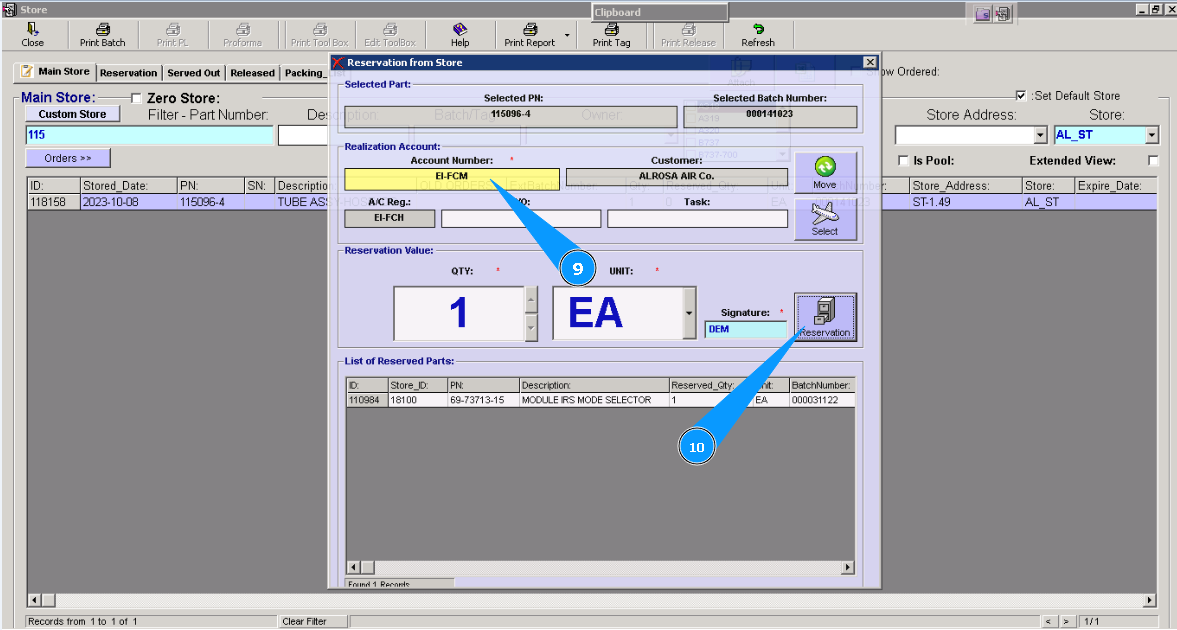This screenshot has width=1177, height=630.
Task: Open the Store Address dropdown
Action: click(x=1040, y=135)
